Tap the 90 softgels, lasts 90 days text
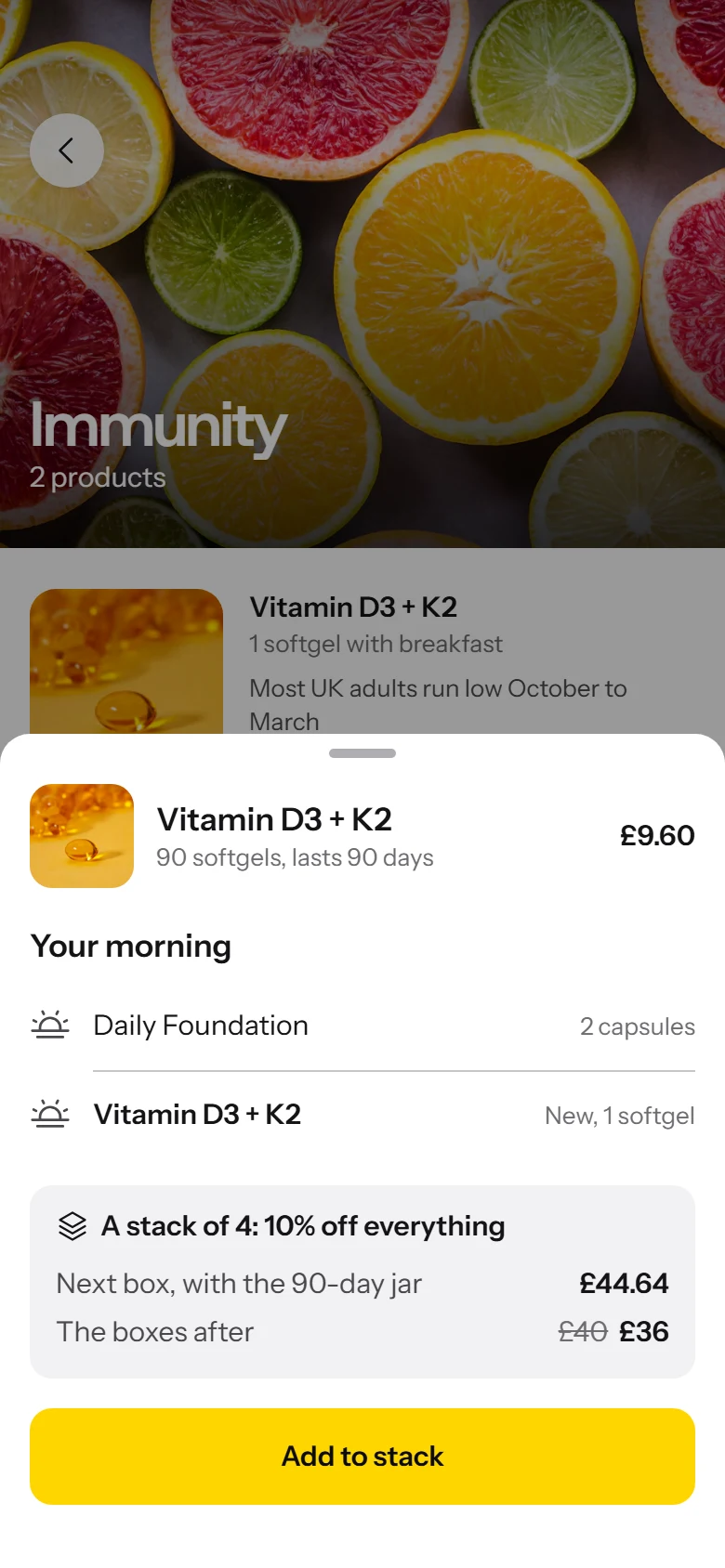Screen dimensions: 725x1568 tap(295, 858)
